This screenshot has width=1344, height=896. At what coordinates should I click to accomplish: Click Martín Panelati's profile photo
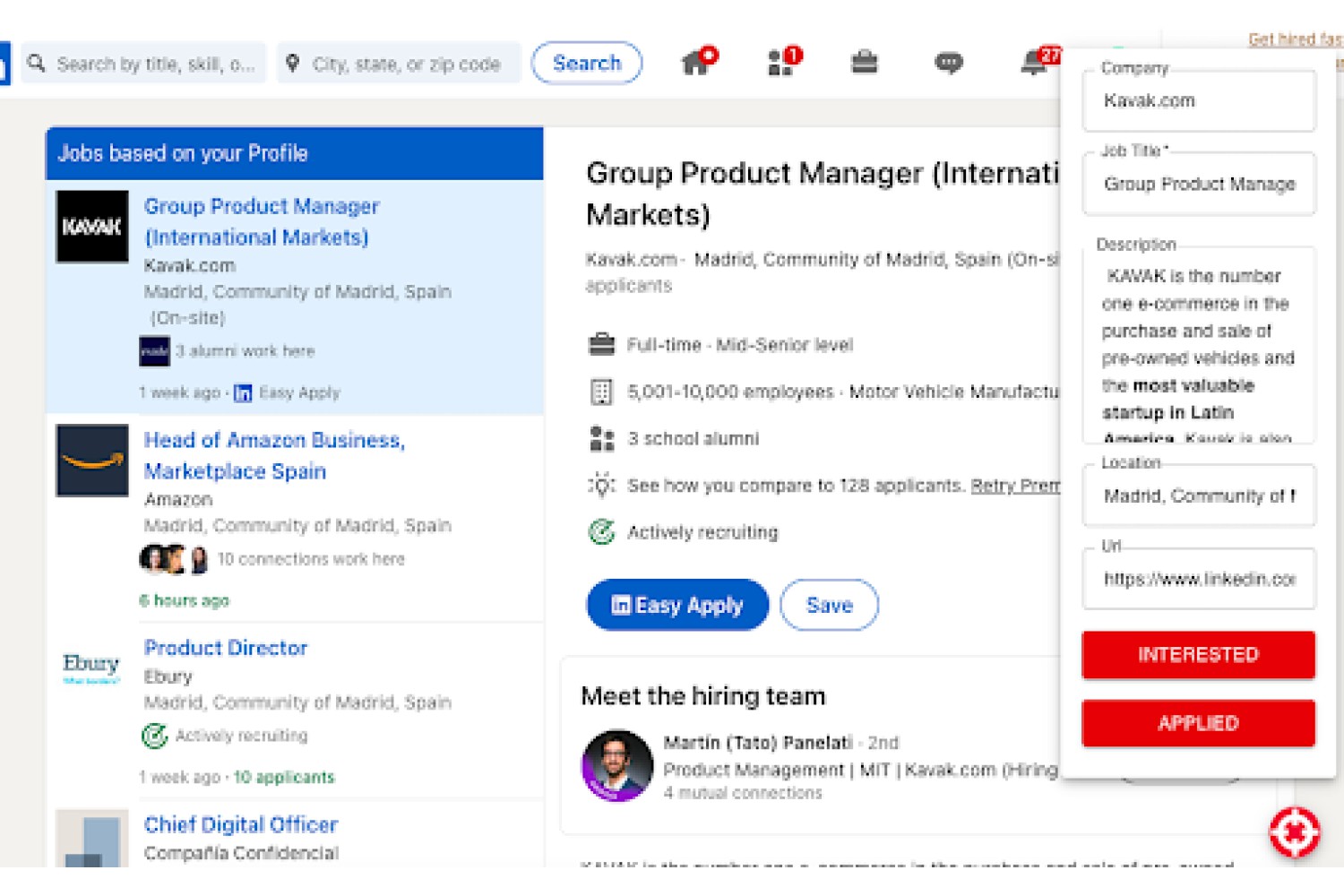pyautogui.click(x=617, y=765)
